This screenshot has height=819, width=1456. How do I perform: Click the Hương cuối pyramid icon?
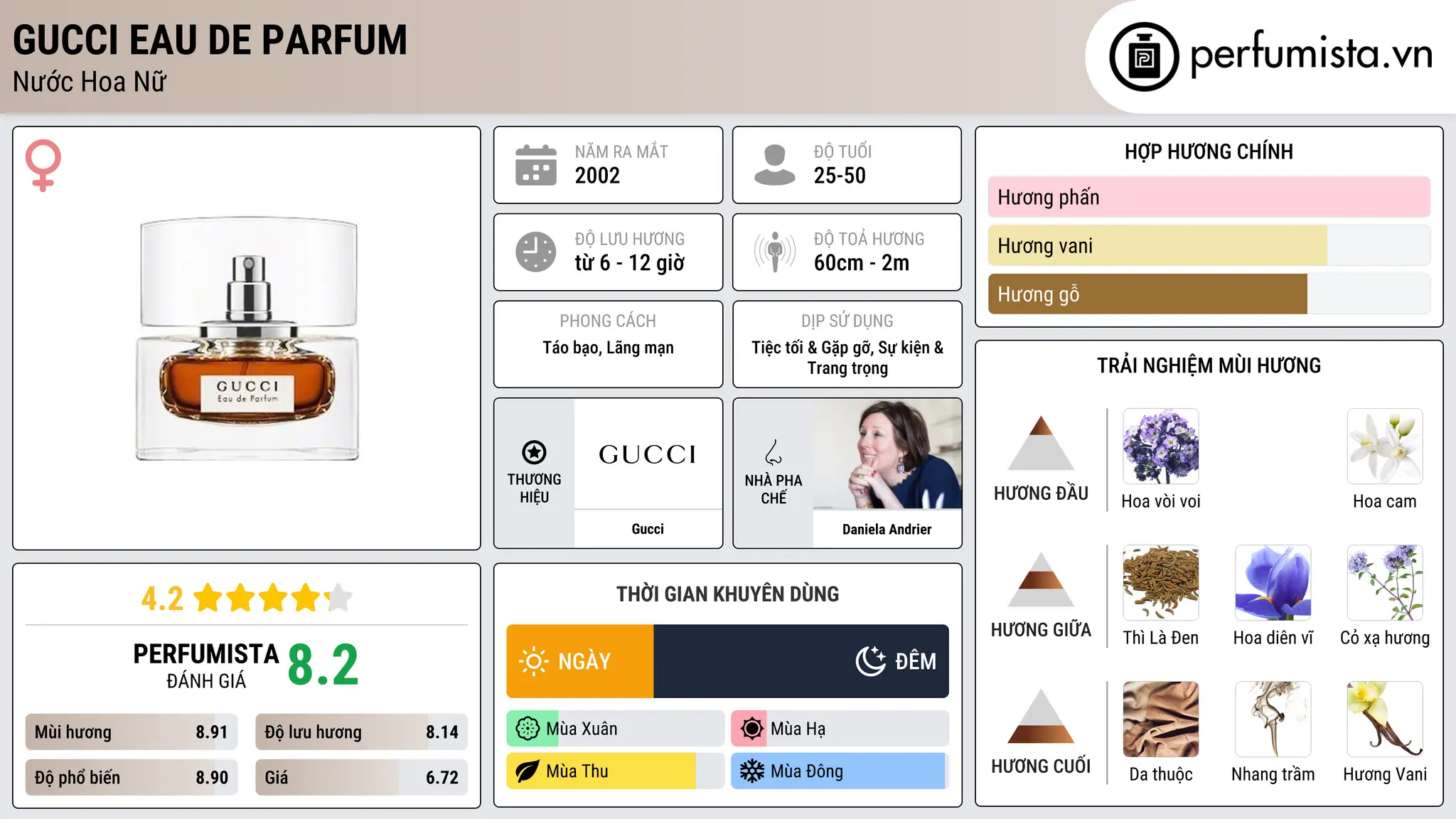pyautogui.click(x=1041, y=716)
